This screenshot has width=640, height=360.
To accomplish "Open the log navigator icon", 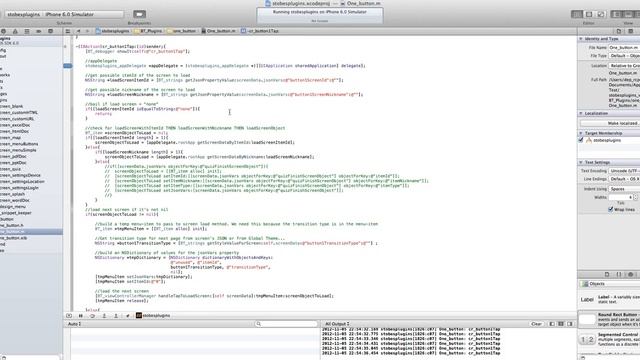I will 51,31.
